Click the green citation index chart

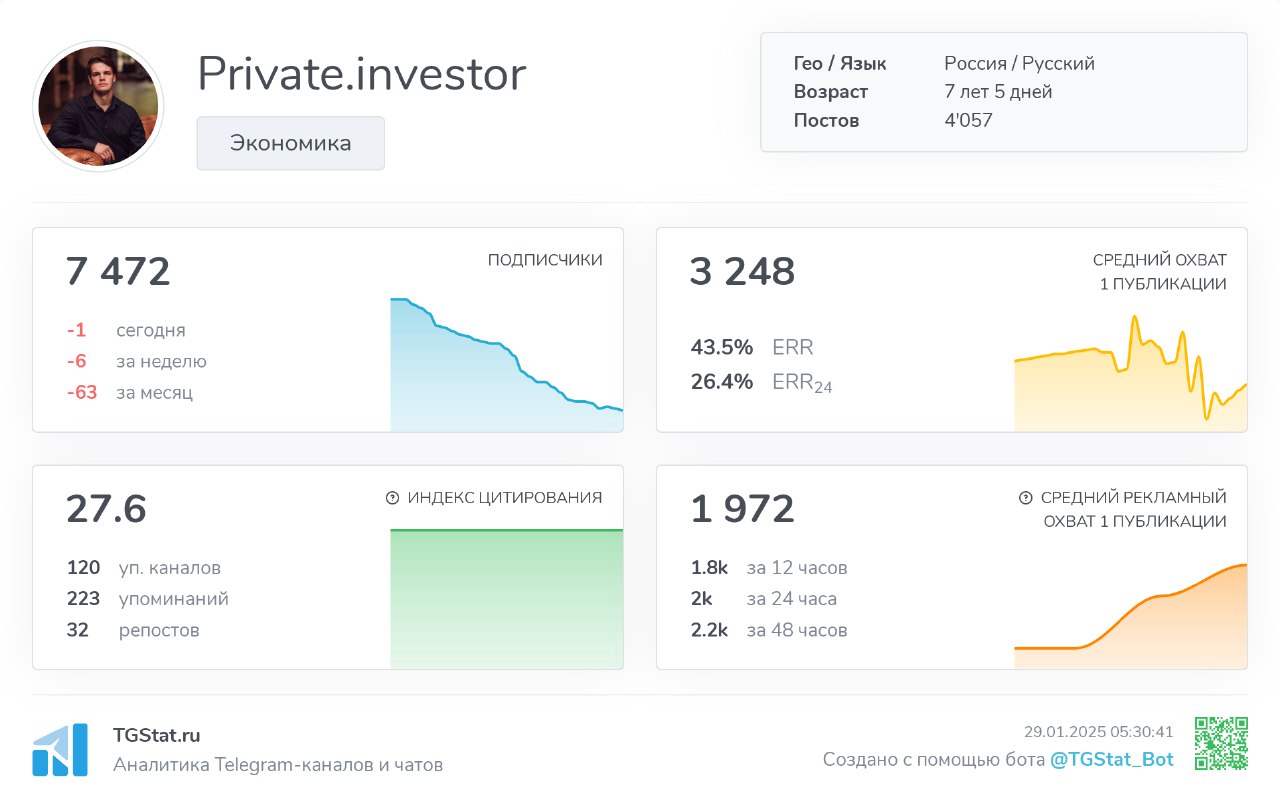coord(506,599)
